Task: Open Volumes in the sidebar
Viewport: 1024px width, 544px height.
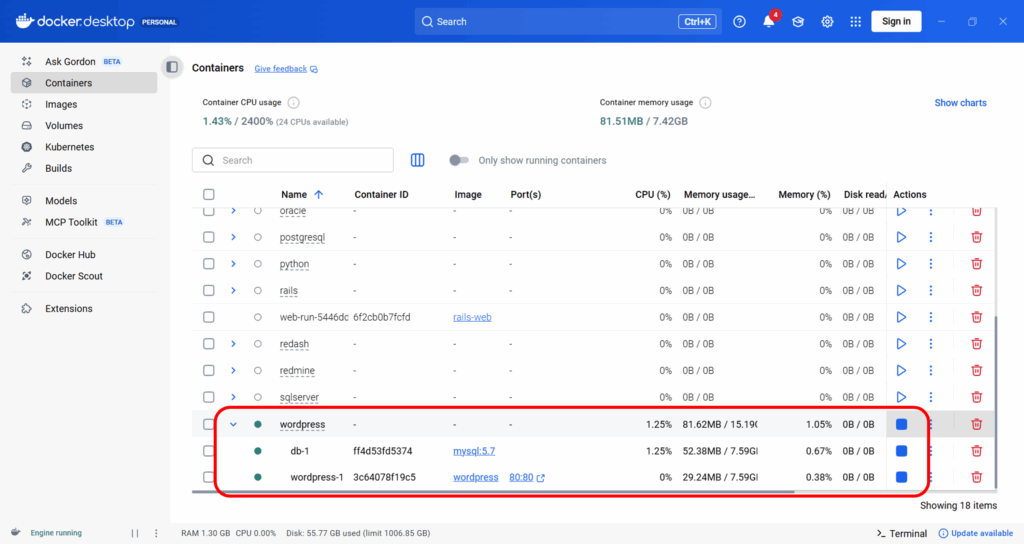Action: pos(64,126)
